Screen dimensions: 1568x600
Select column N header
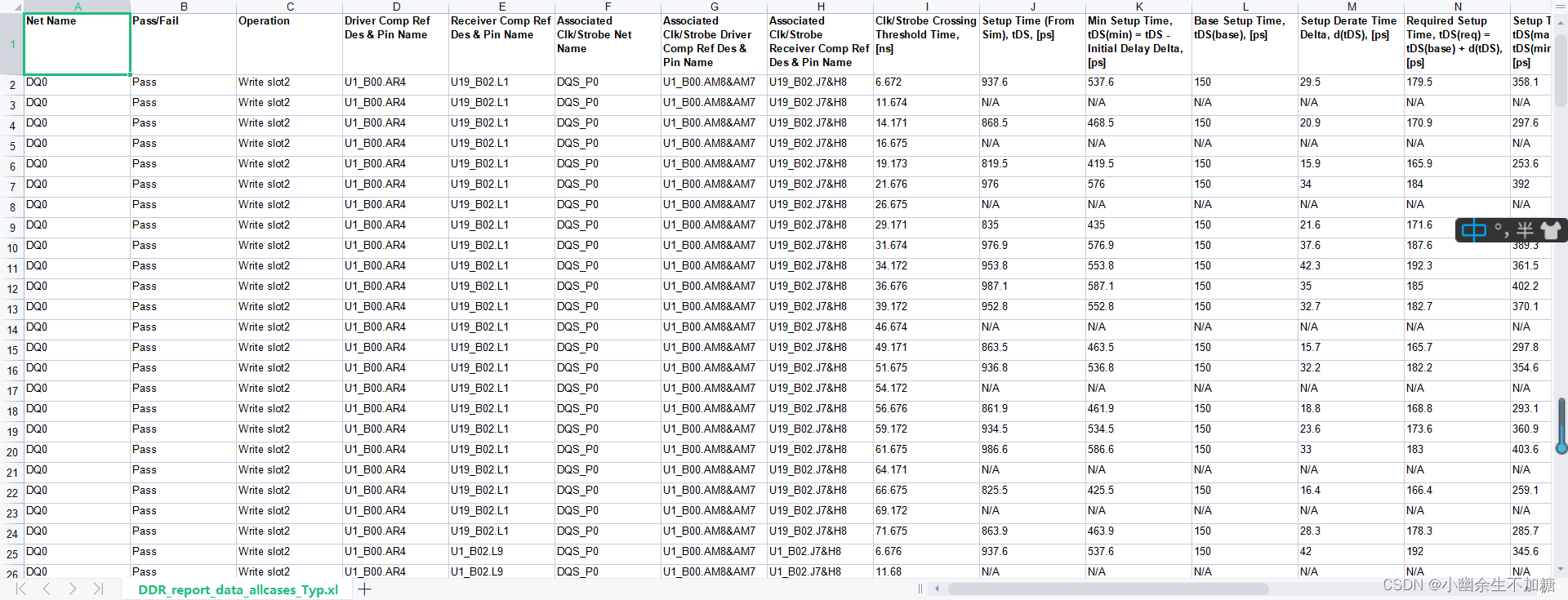[x=1458, y=6]
